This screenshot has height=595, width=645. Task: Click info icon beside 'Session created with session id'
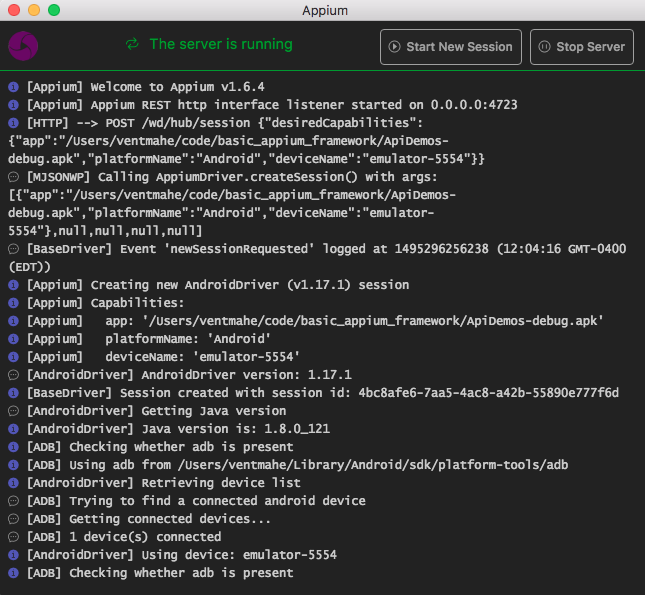coord(13,393)
